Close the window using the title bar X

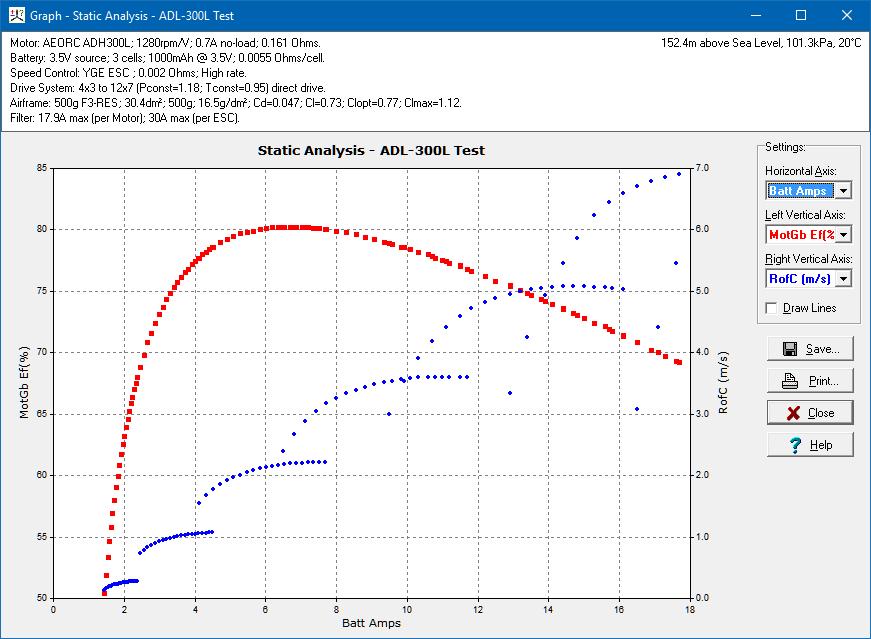[x=847, y=15]
